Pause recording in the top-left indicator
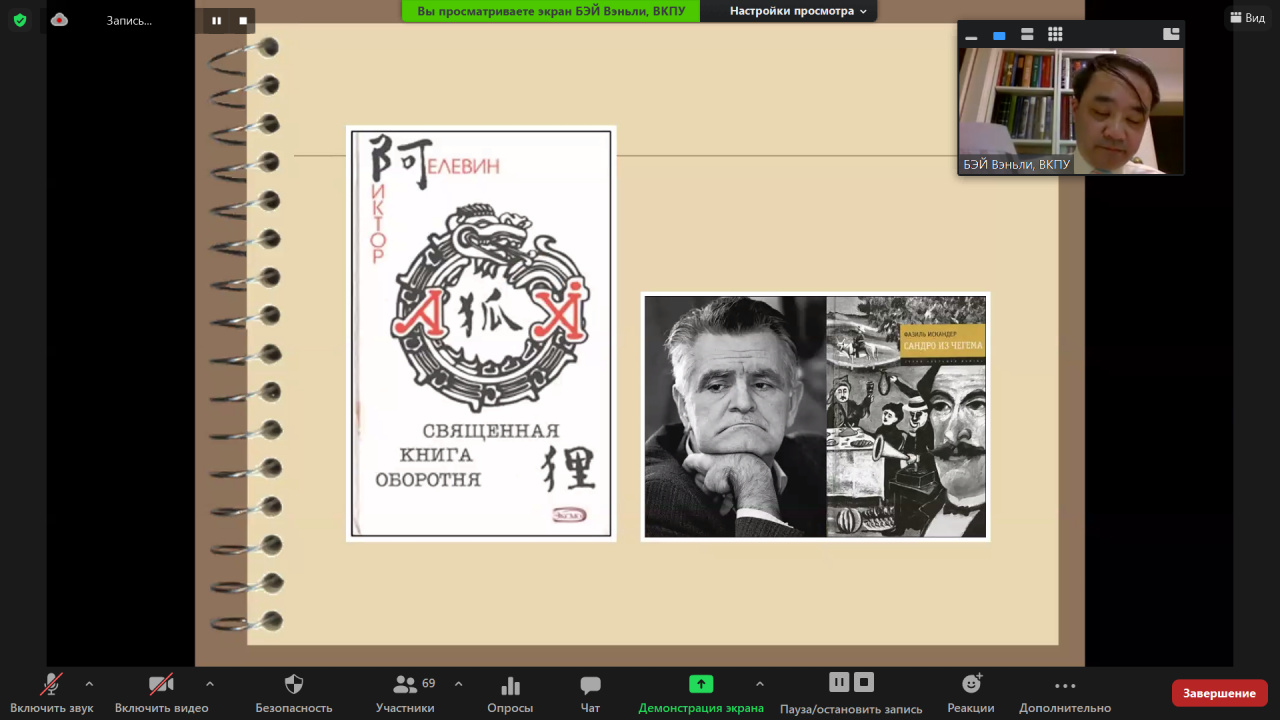This screenshot has width=1280, height=720. click(217, 20)
